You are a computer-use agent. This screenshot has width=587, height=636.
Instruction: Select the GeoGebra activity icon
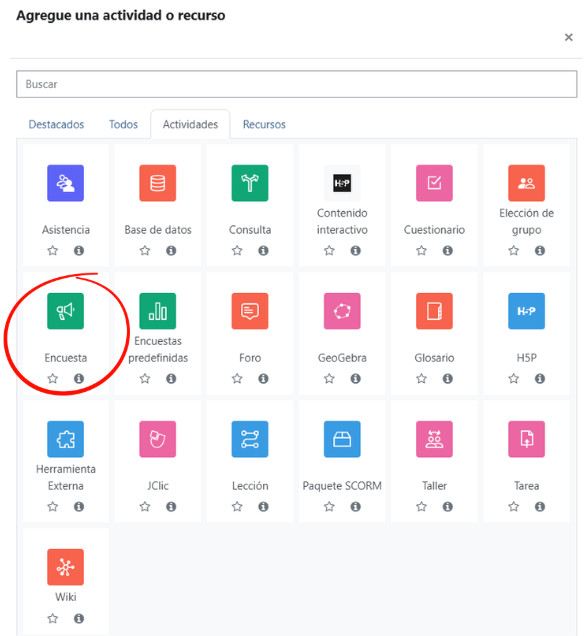[342, 311]
